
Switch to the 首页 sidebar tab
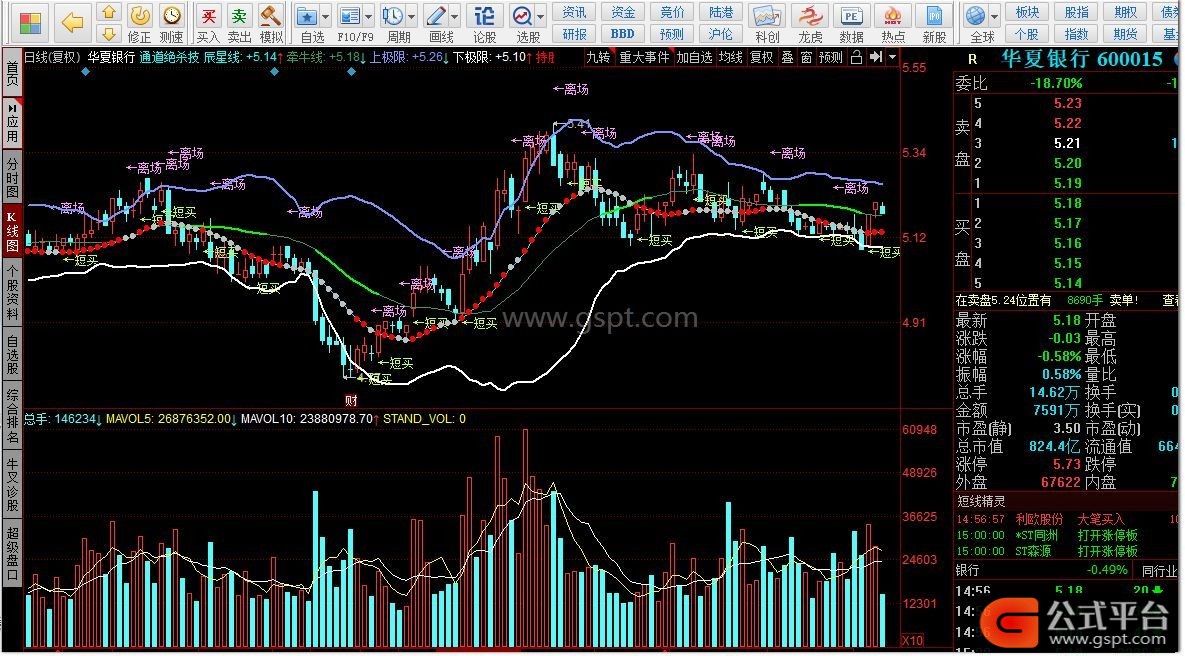coord(12,73)
